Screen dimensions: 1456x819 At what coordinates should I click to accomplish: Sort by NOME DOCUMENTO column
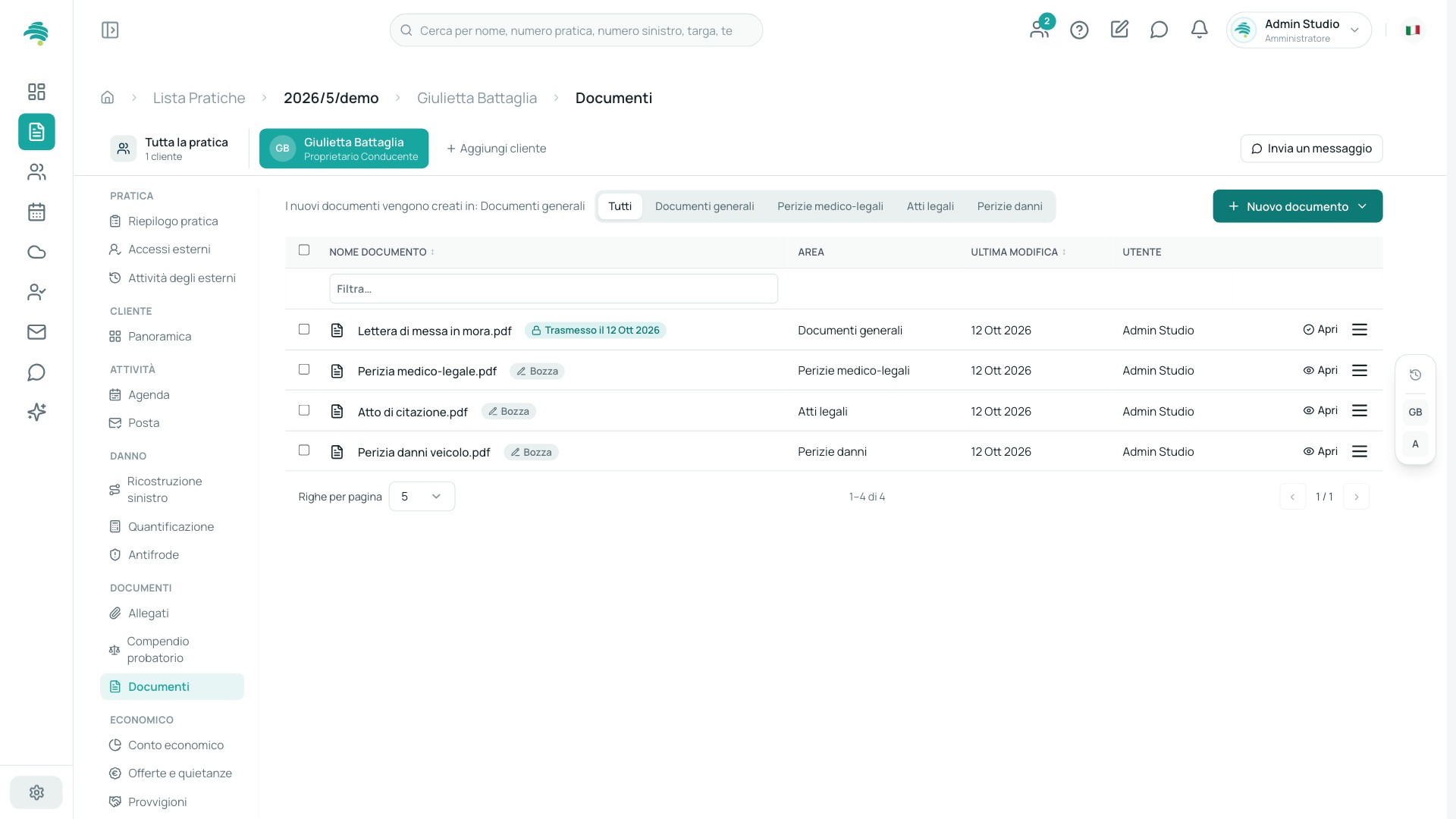click(x=381, y=253)
